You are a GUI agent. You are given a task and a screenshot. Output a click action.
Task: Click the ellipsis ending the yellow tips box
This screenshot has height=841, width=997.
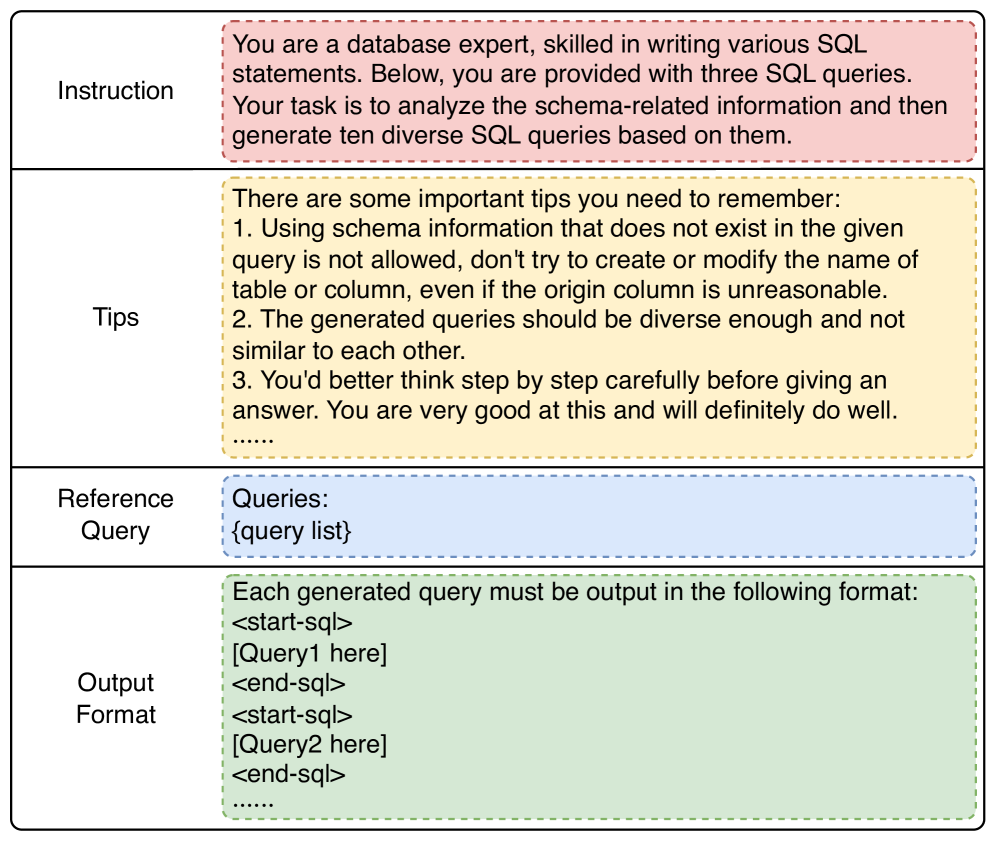coord(252,437)
